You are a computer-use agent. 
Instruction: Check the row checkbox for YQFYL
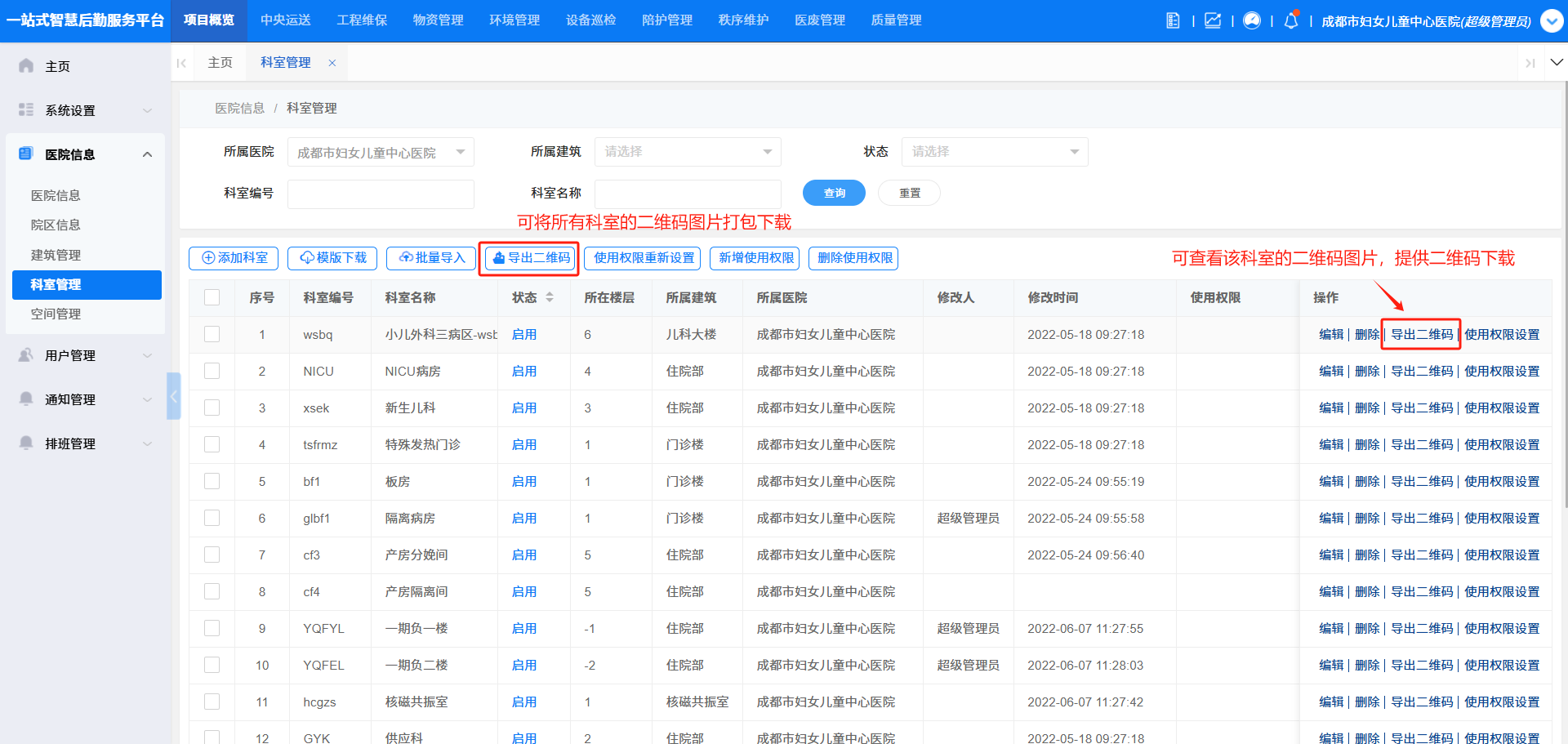[212, 628]
